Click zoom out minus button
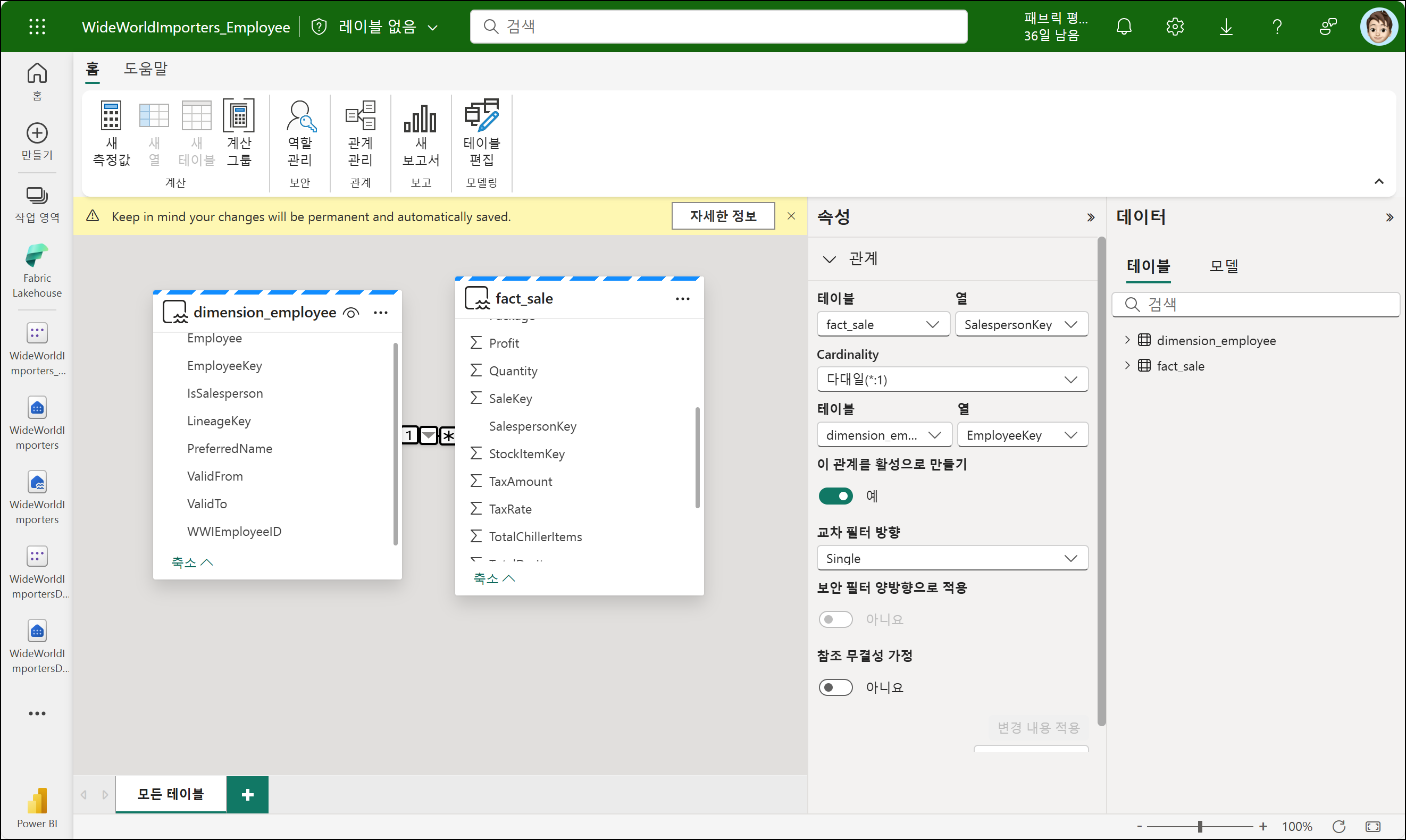This screenshot has height=840, width=1406. click(x=1139, y=826)
